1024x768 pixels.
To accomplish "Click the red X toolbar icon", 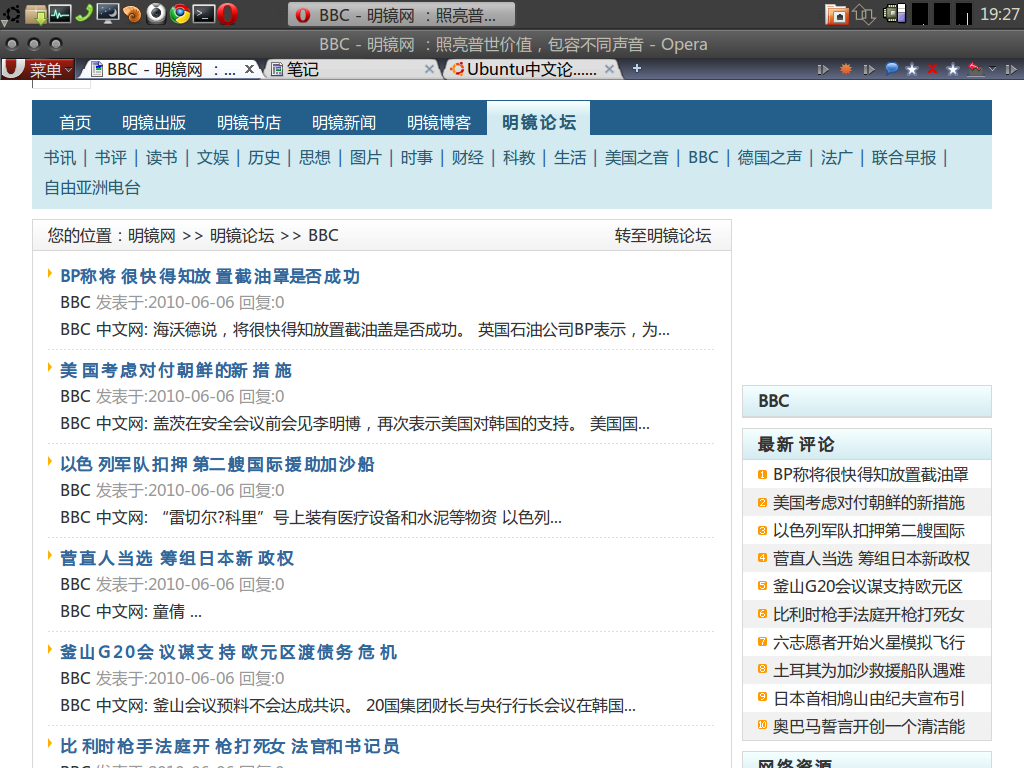I will click(933, 69).
